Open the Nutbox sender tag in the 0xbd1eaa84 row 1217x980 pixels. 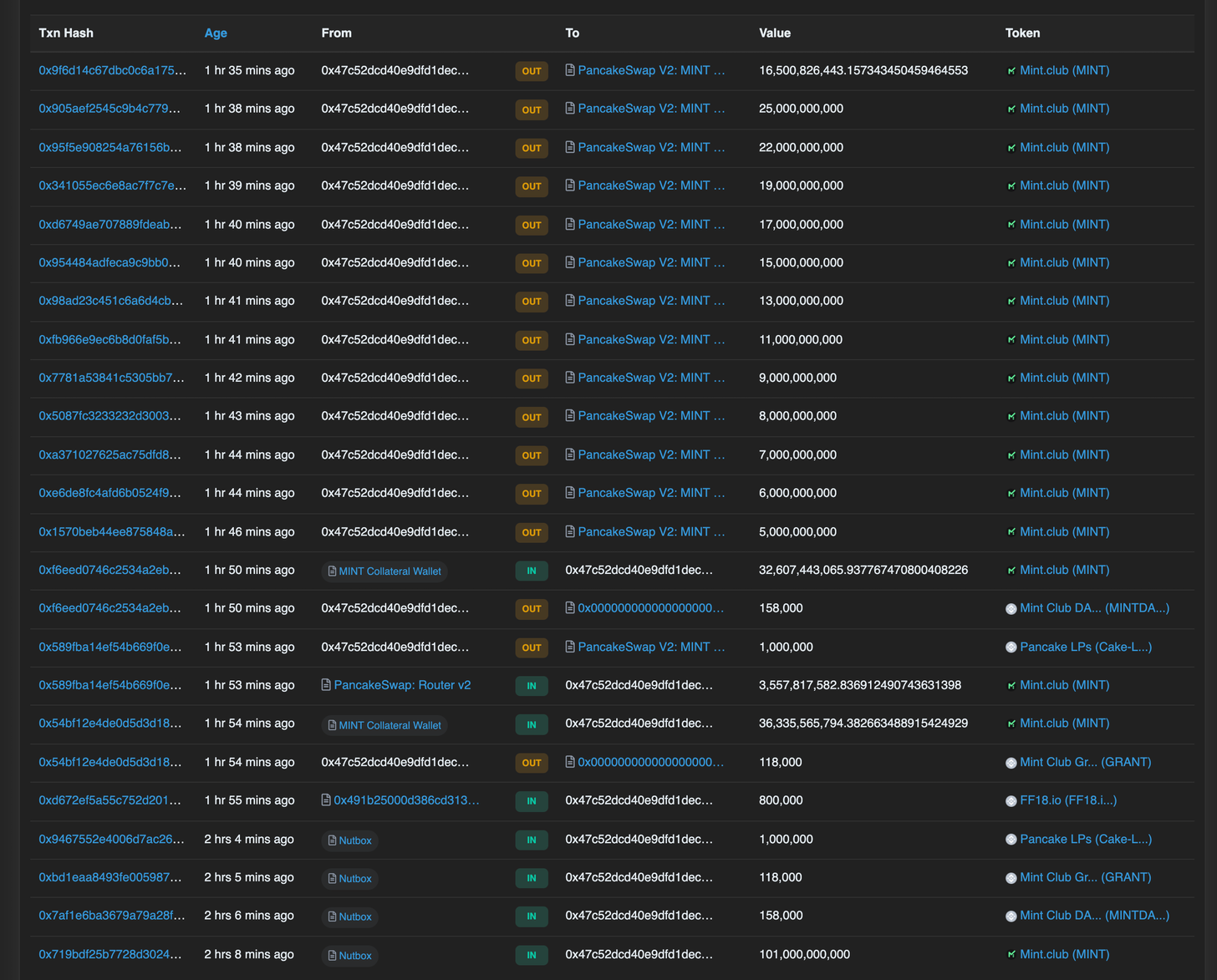point(349,879)
